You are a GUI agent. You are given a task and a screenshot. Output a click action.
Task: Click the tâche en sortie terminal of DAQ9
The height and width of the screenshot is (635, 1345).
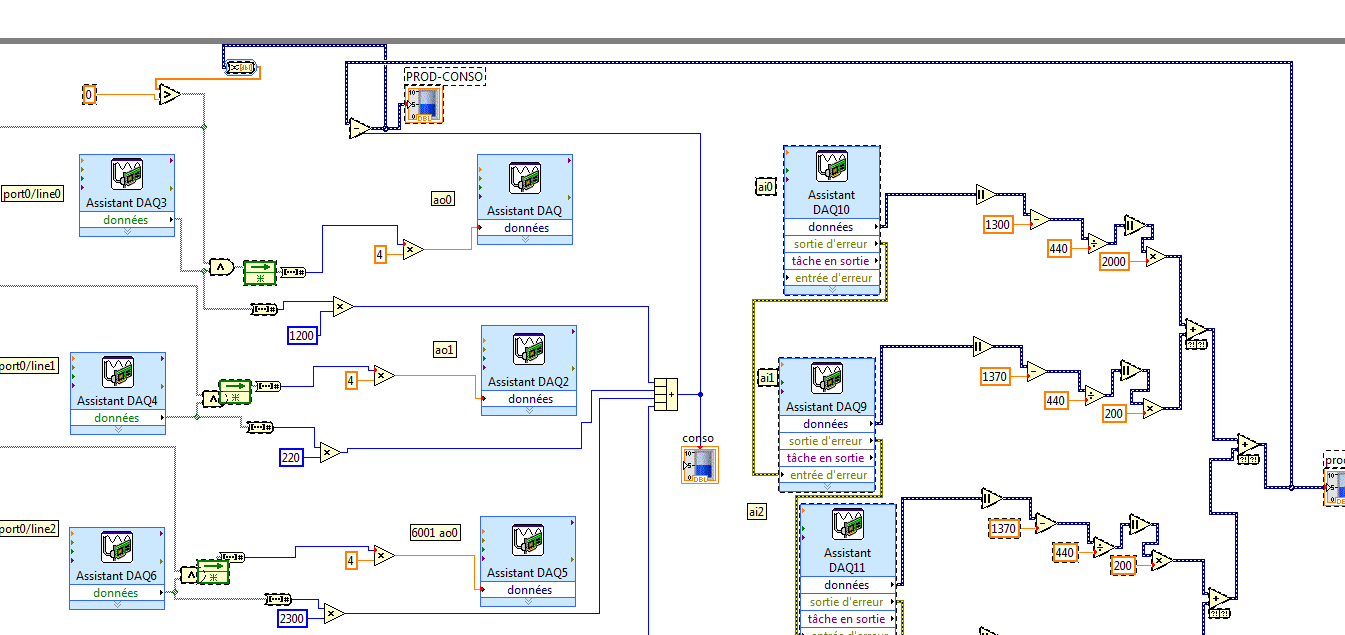pyautogui.click(x=827, y=458)
